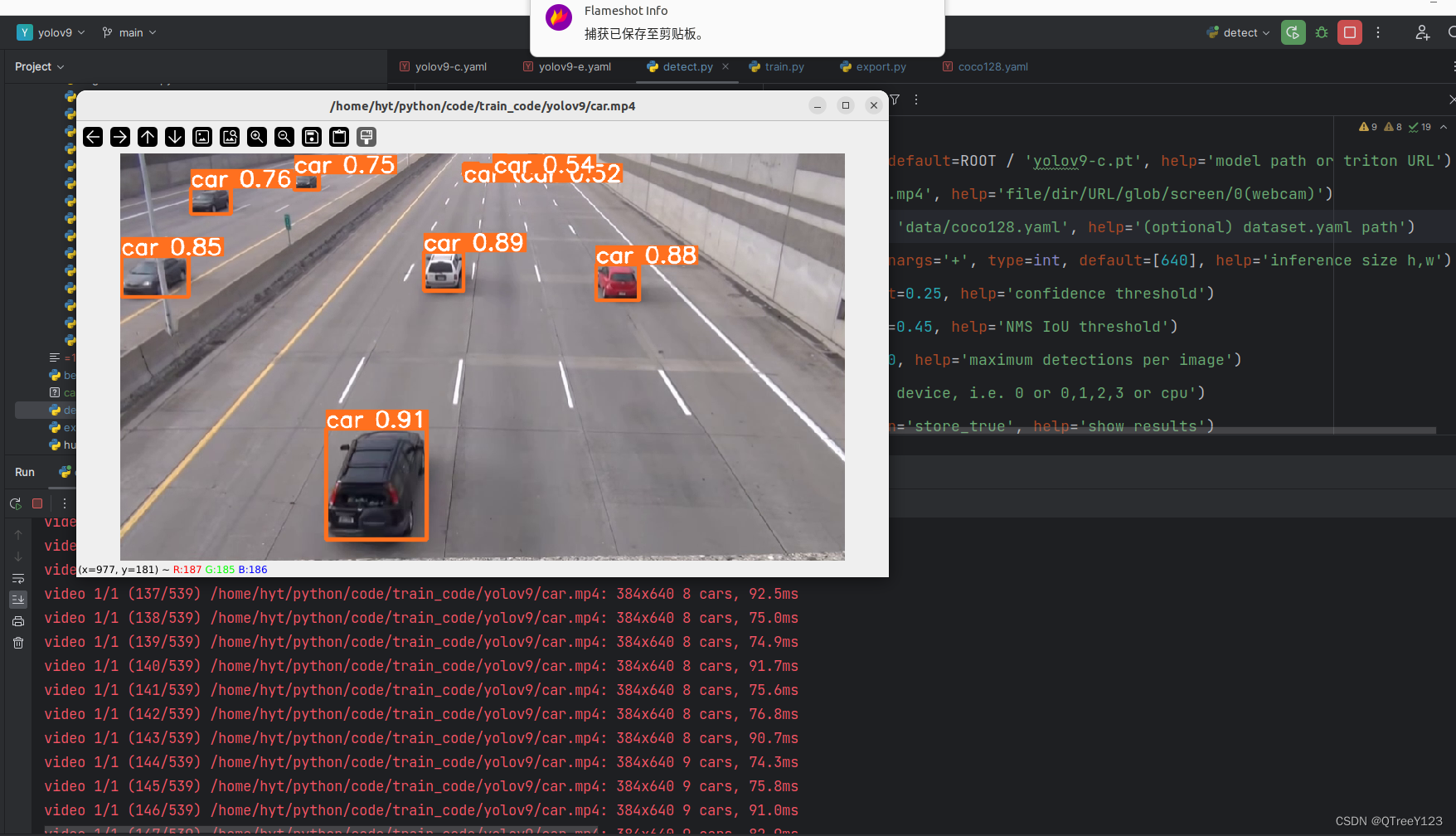Print the console output
Viewport: 1456px width, 836px height.
point(18,621)
